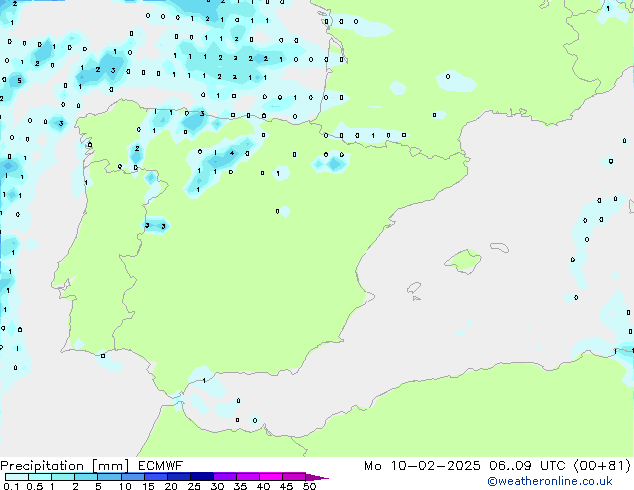Viewport: 634px width, 490px height.
Task: Click the Menorca island outline on the map
Action: click(500, 247)
